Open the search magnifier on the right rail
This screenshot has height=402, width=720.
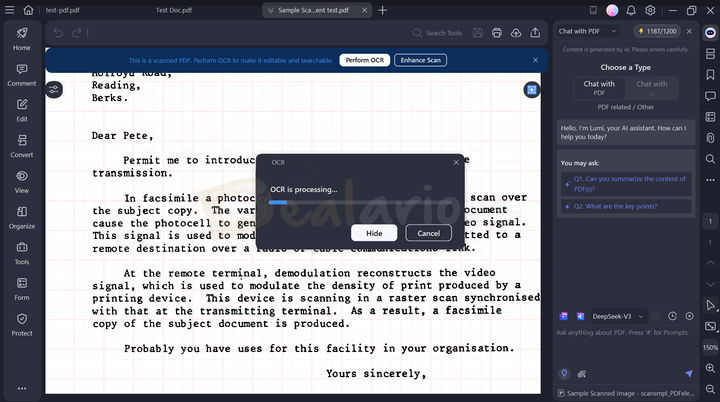710,159
